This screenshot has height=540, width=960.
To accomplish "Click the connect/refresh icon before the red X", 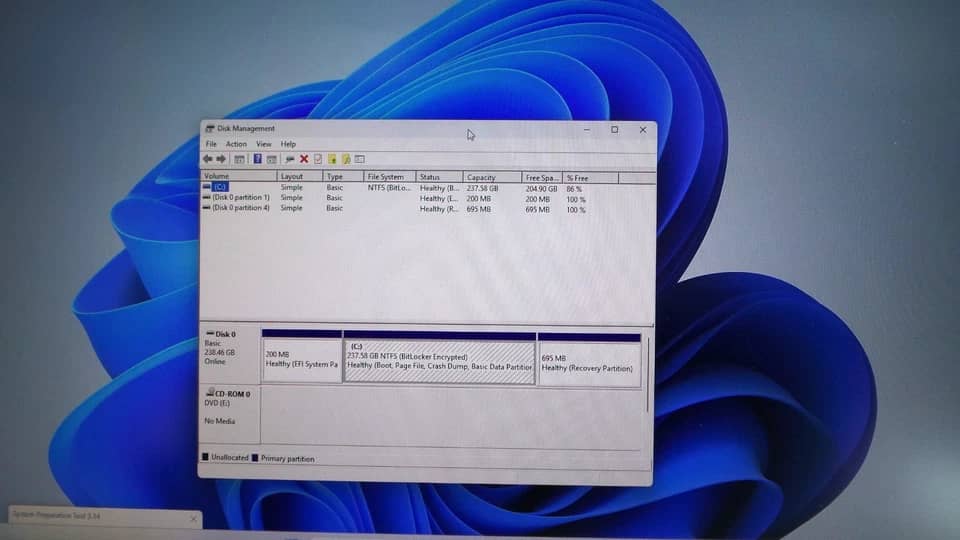I will (290, 159).
